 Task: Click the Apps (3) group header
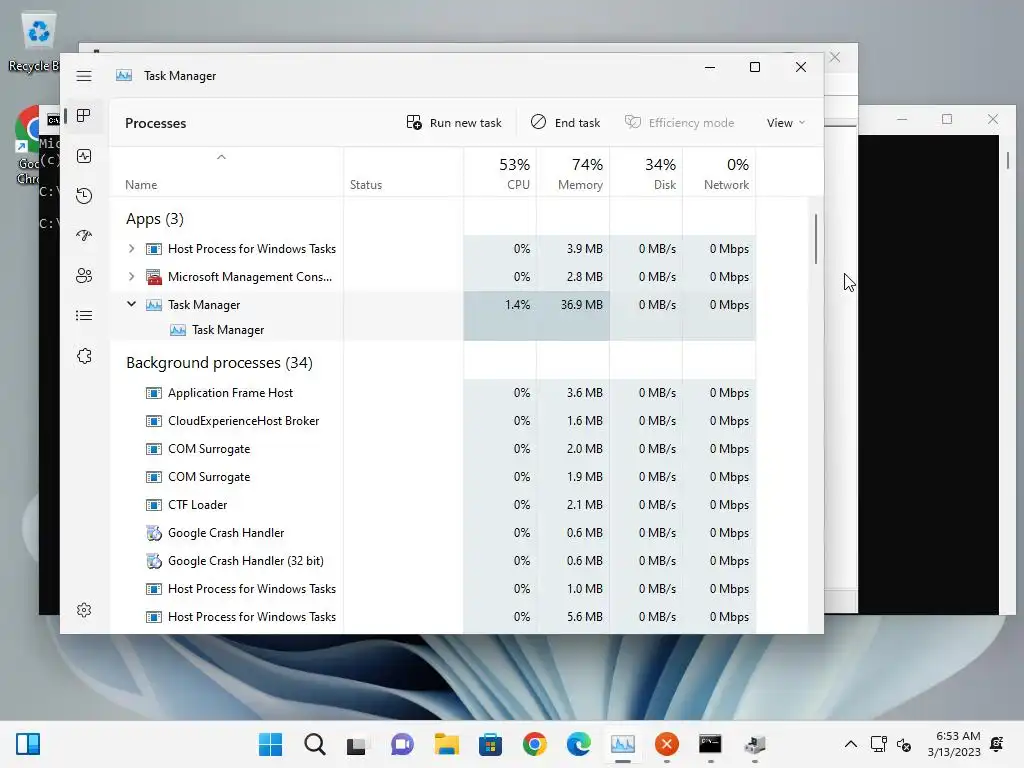point(155,219)
